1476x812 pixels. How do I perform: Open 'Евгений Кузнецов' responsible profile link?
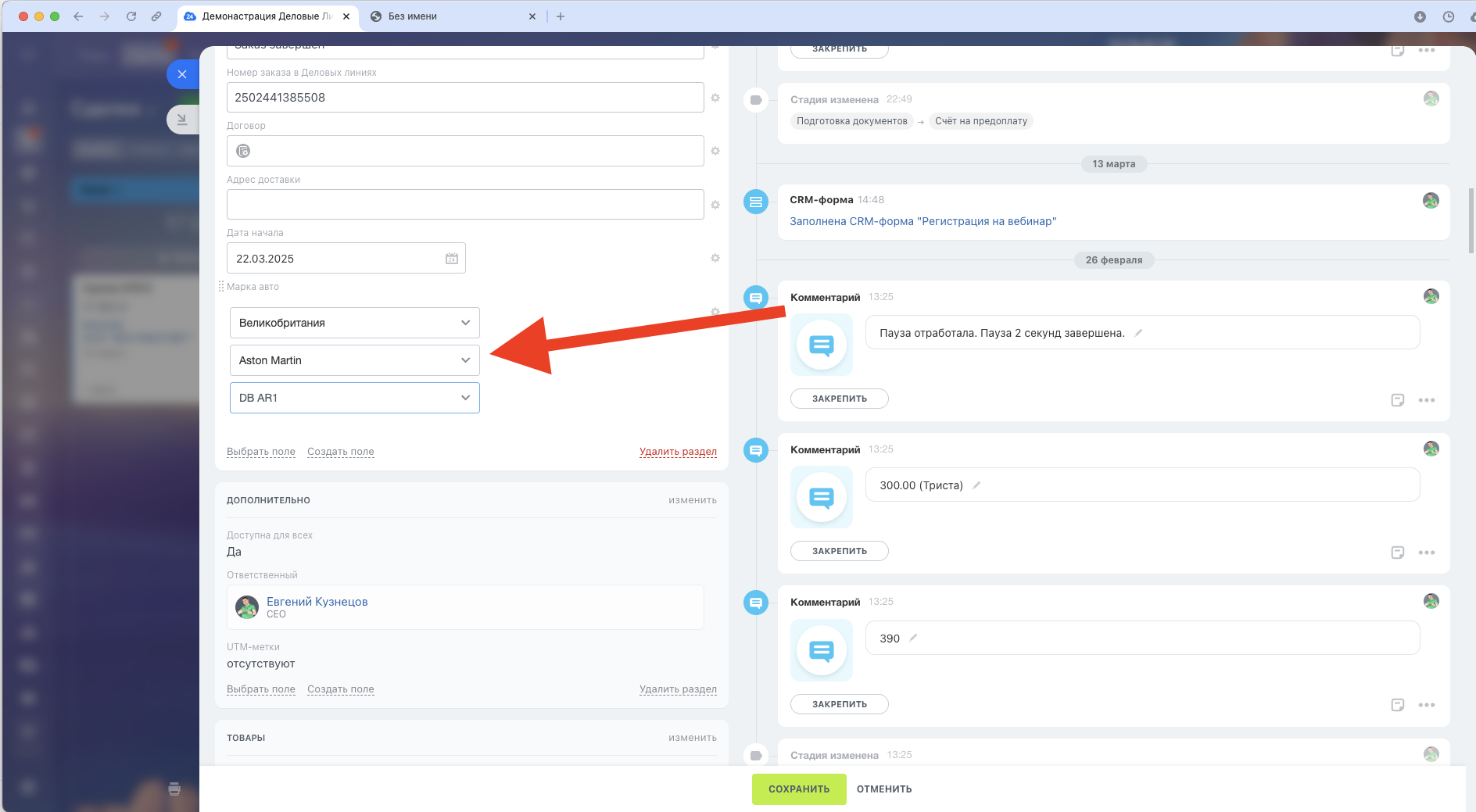[x=317, y=602]
